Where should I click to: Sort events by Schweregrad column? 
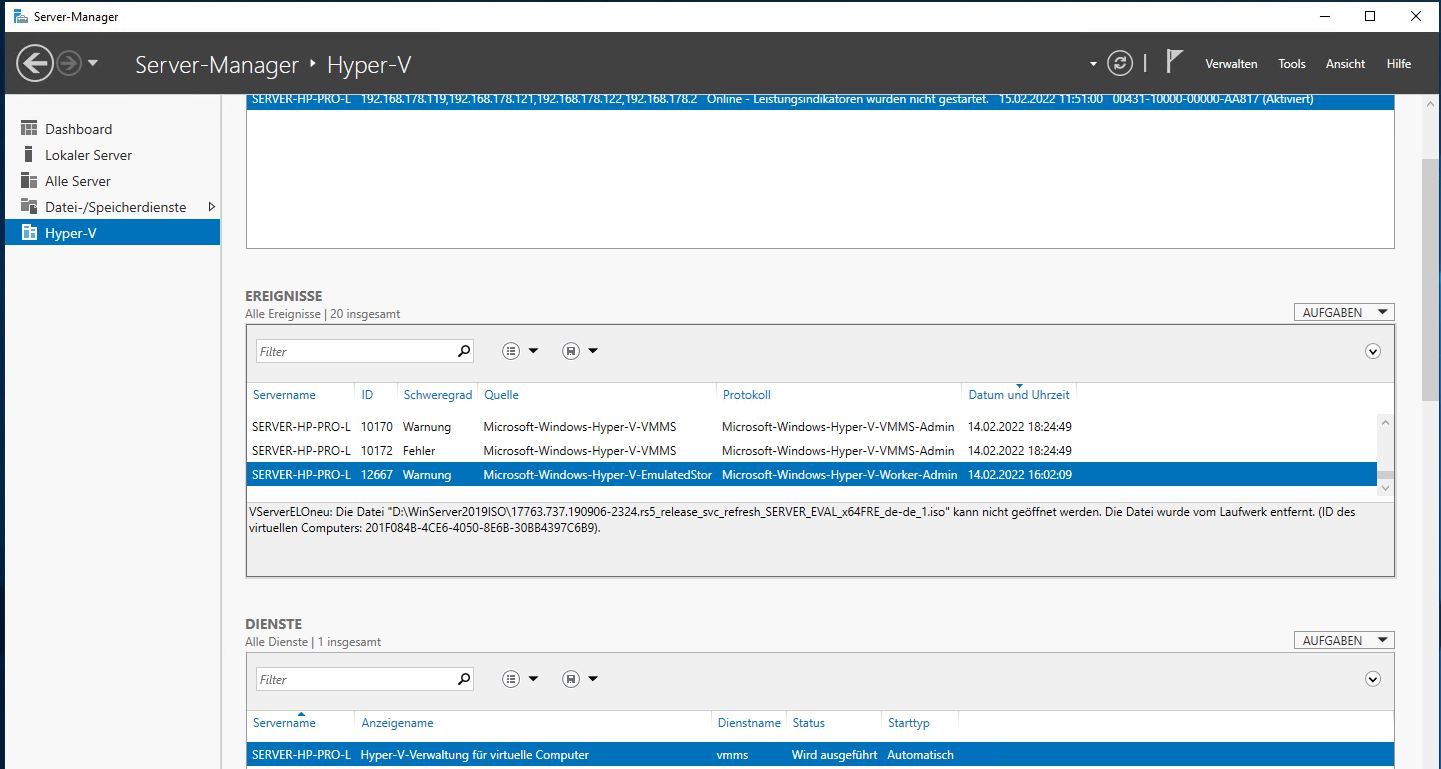pos(437,395)
